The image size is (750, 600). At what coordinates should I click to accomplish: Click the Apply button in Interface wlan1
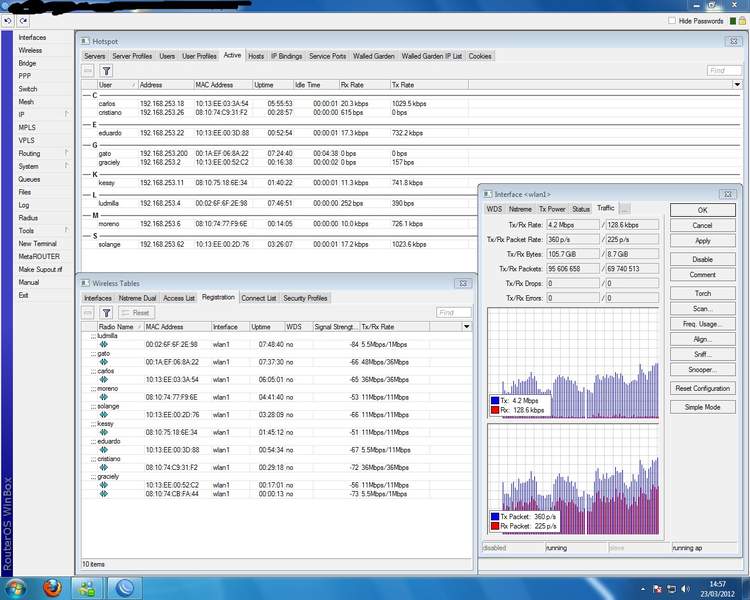pos(702,241)
